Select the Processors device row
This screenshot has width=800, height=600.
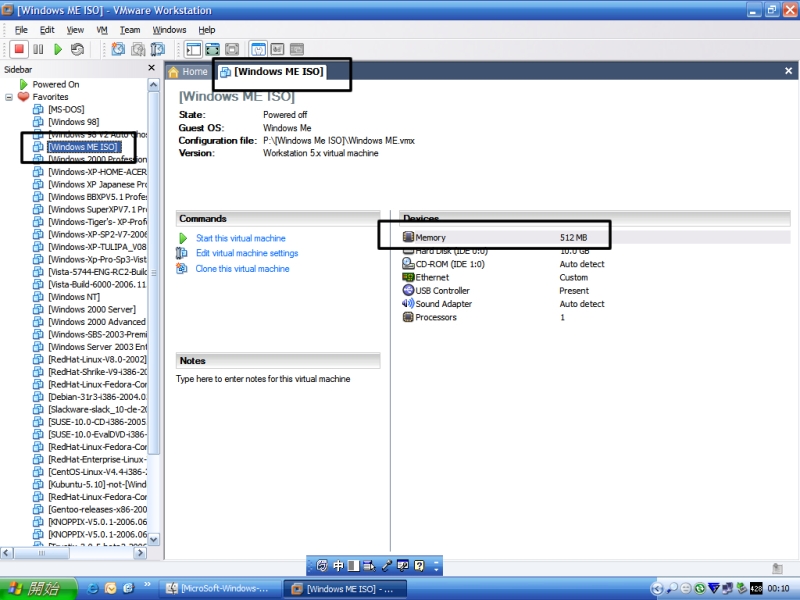[595, 317]
